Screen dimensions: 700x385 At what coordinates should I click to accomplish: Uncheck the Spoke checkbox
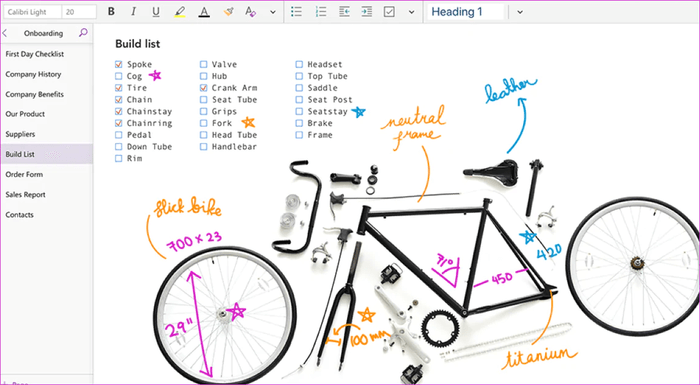[118, 64]
